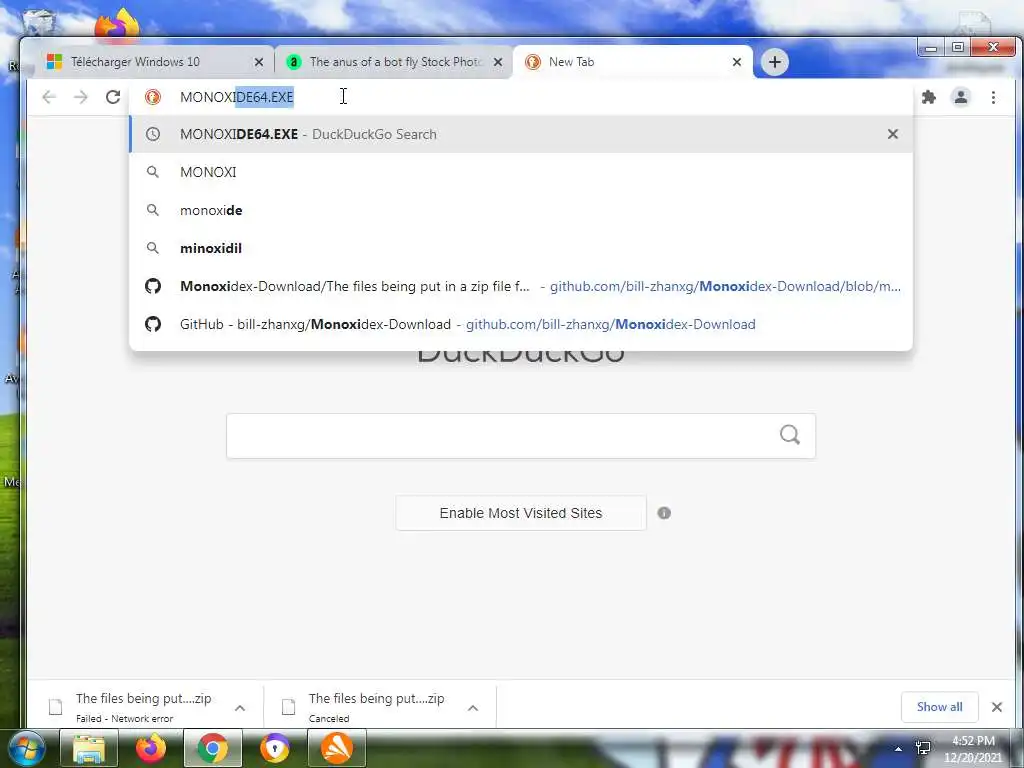Open Chrome's three-dot menu
This screenshot has width=1024, height=768.
(x=993, y=97)
